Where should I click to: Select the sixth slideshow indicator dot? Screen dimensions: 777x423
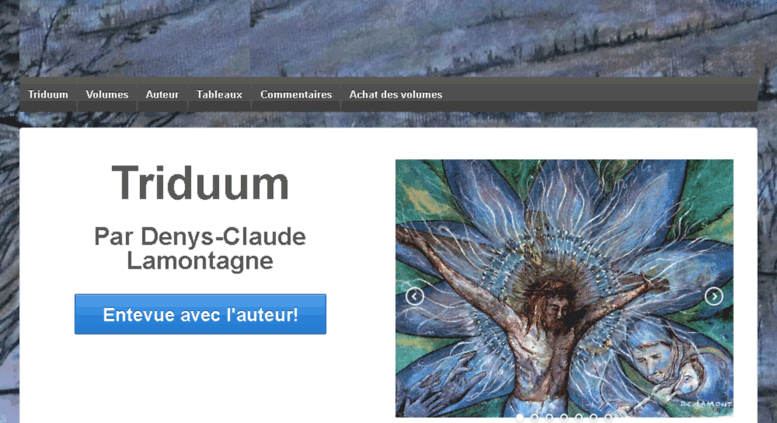(x=594, y=418)
